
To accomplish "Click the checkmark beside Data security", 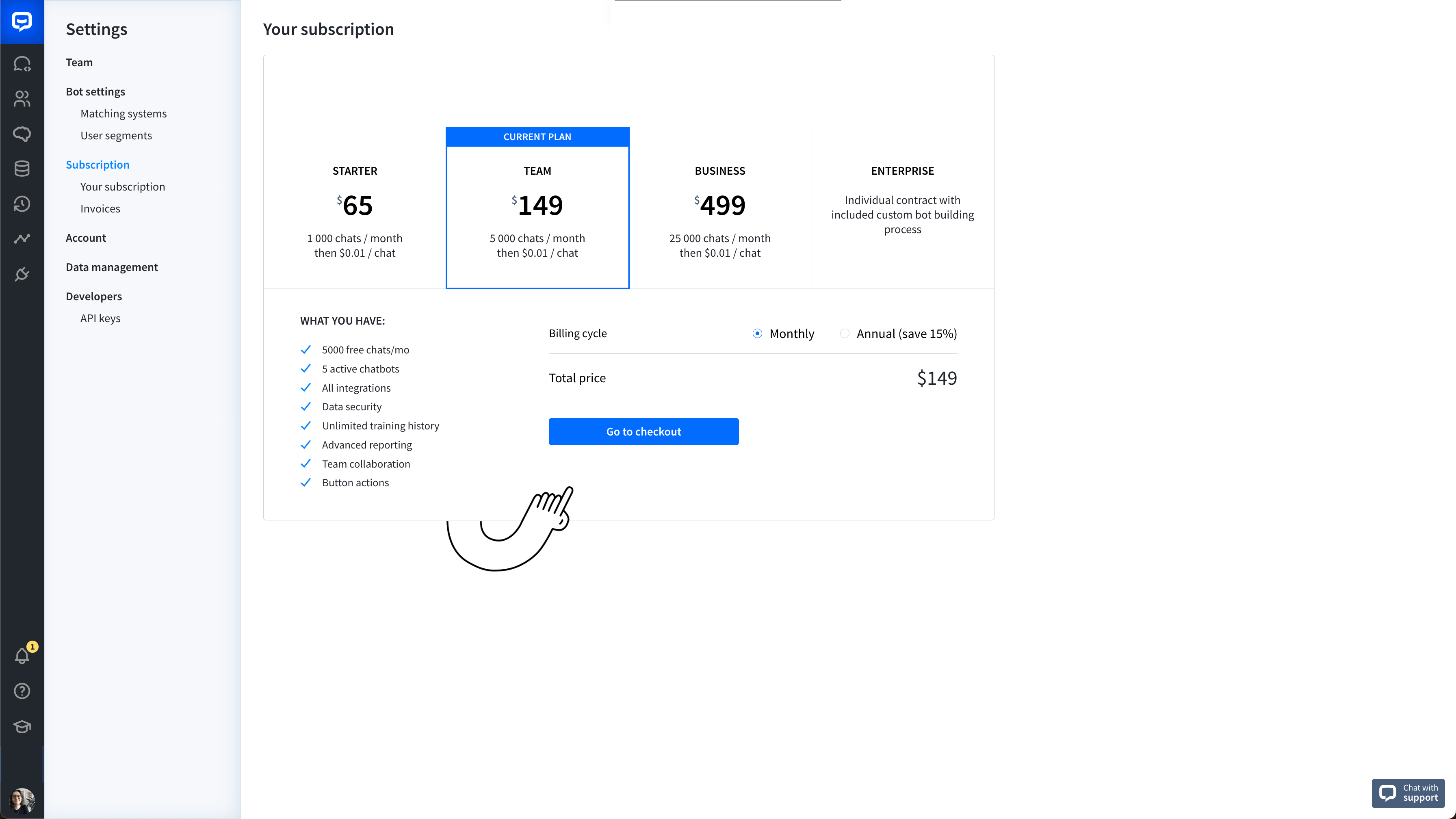I will (305, 406).
